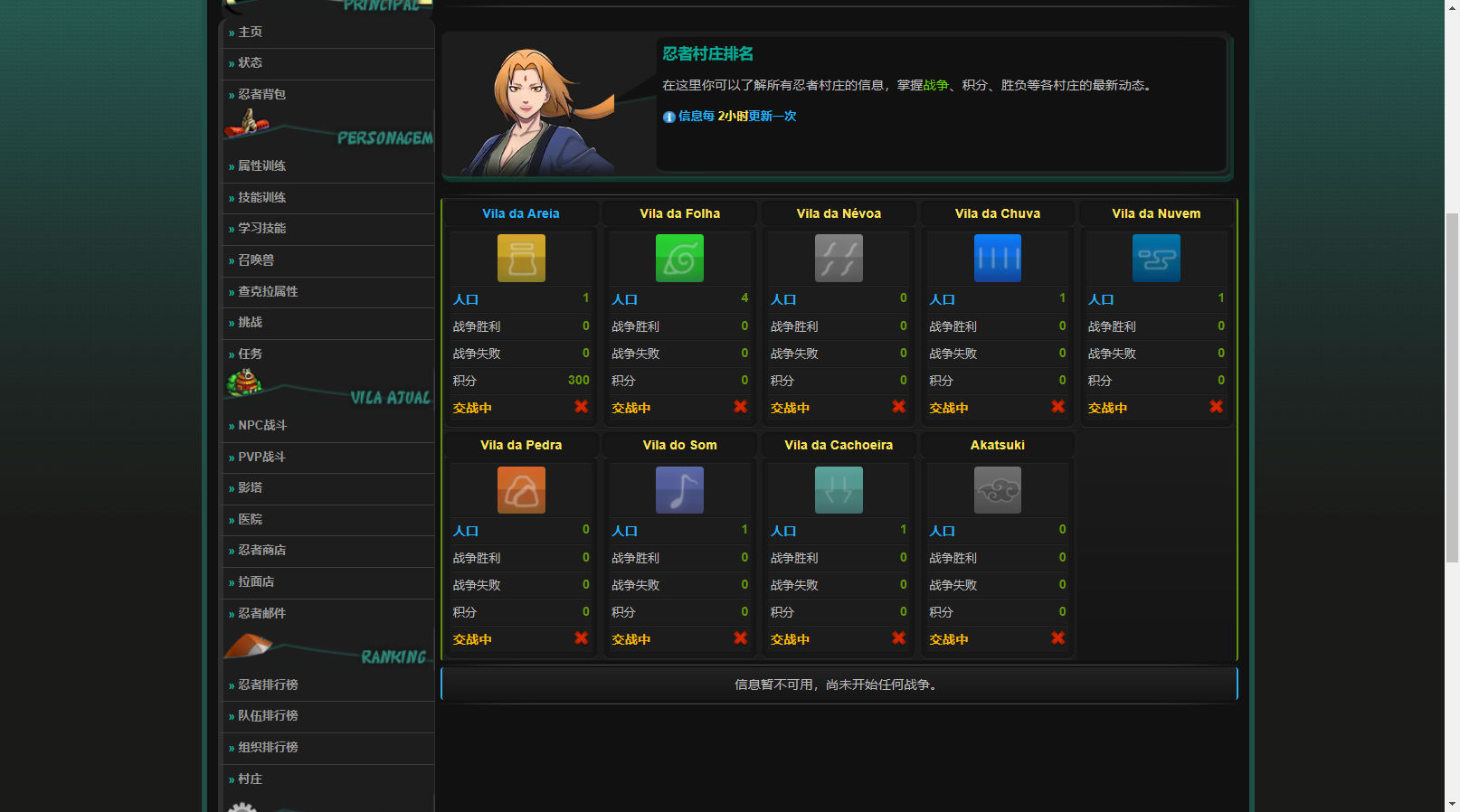
Task: Select the Akatsuki red cloud emblem
Action: tap(997, 490)
